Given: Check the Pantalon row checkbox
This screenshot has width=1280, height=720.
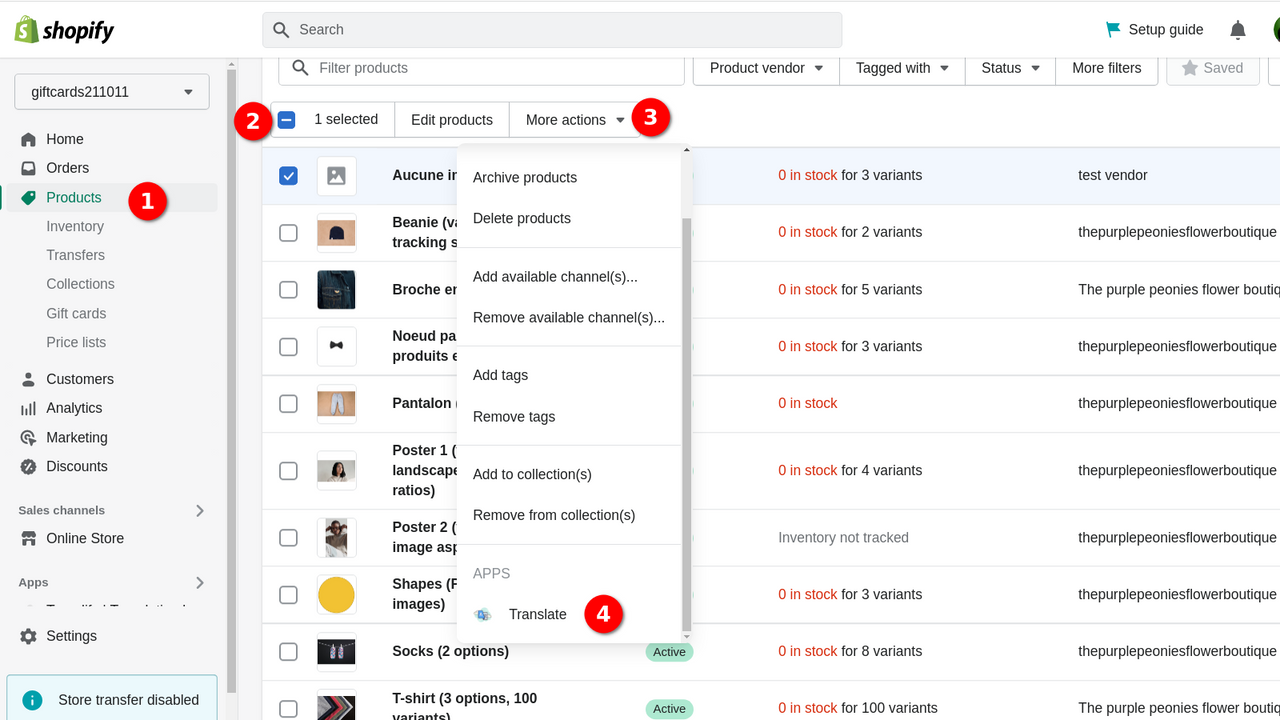Looking at the screenshot, I should (288, 403).
